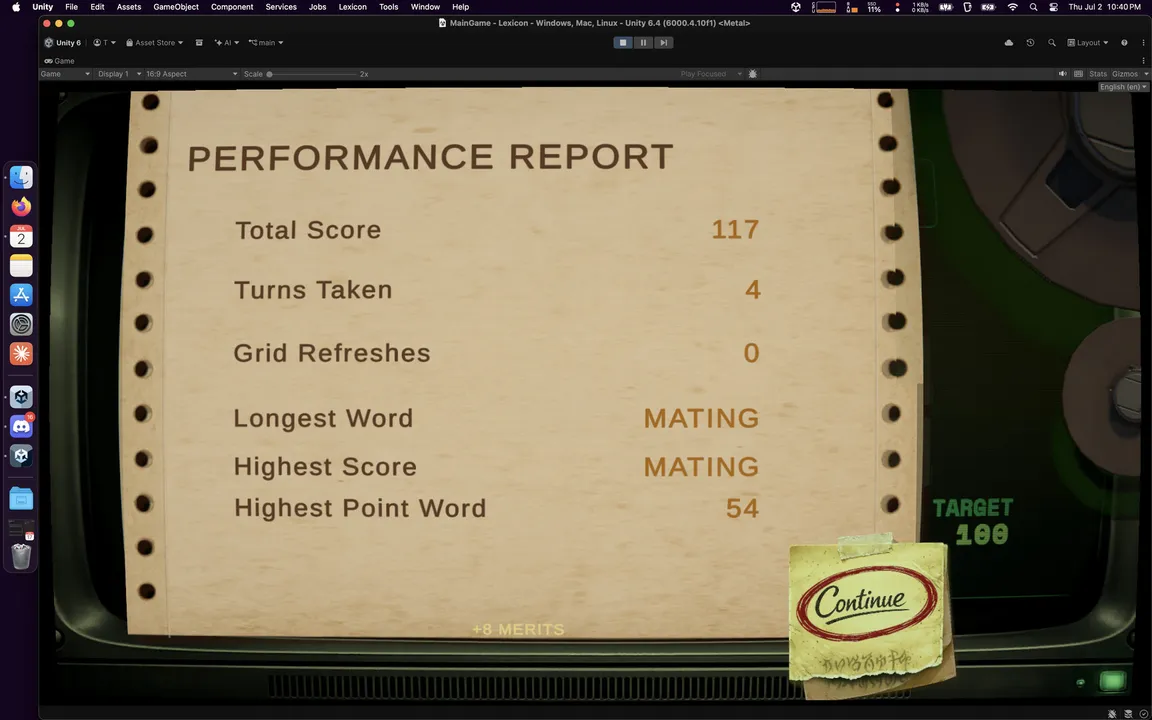This screenshot has height=720, width=1152.
Task: Choose a different Display 1 option
Action: (119, 73)
